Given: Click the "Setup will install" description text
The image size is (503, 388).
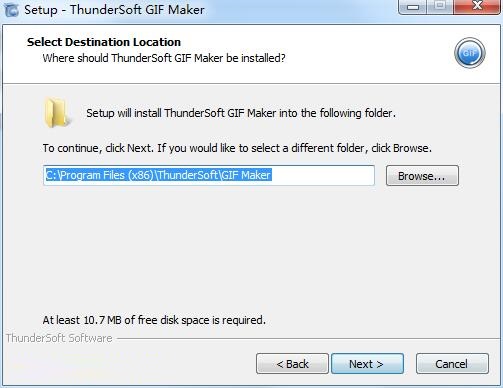Looking at the screenshot, I should 241,113.
